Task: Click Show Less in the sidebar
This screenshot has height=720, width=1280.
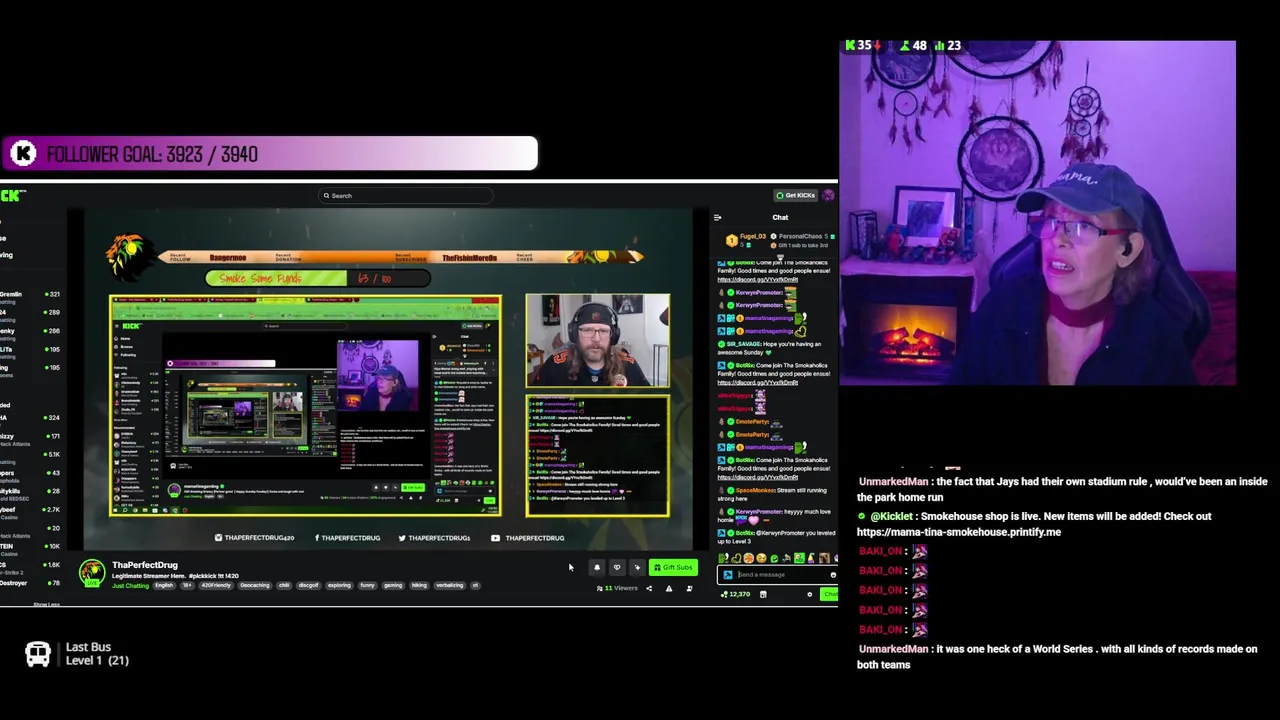Action: (47, 604)
